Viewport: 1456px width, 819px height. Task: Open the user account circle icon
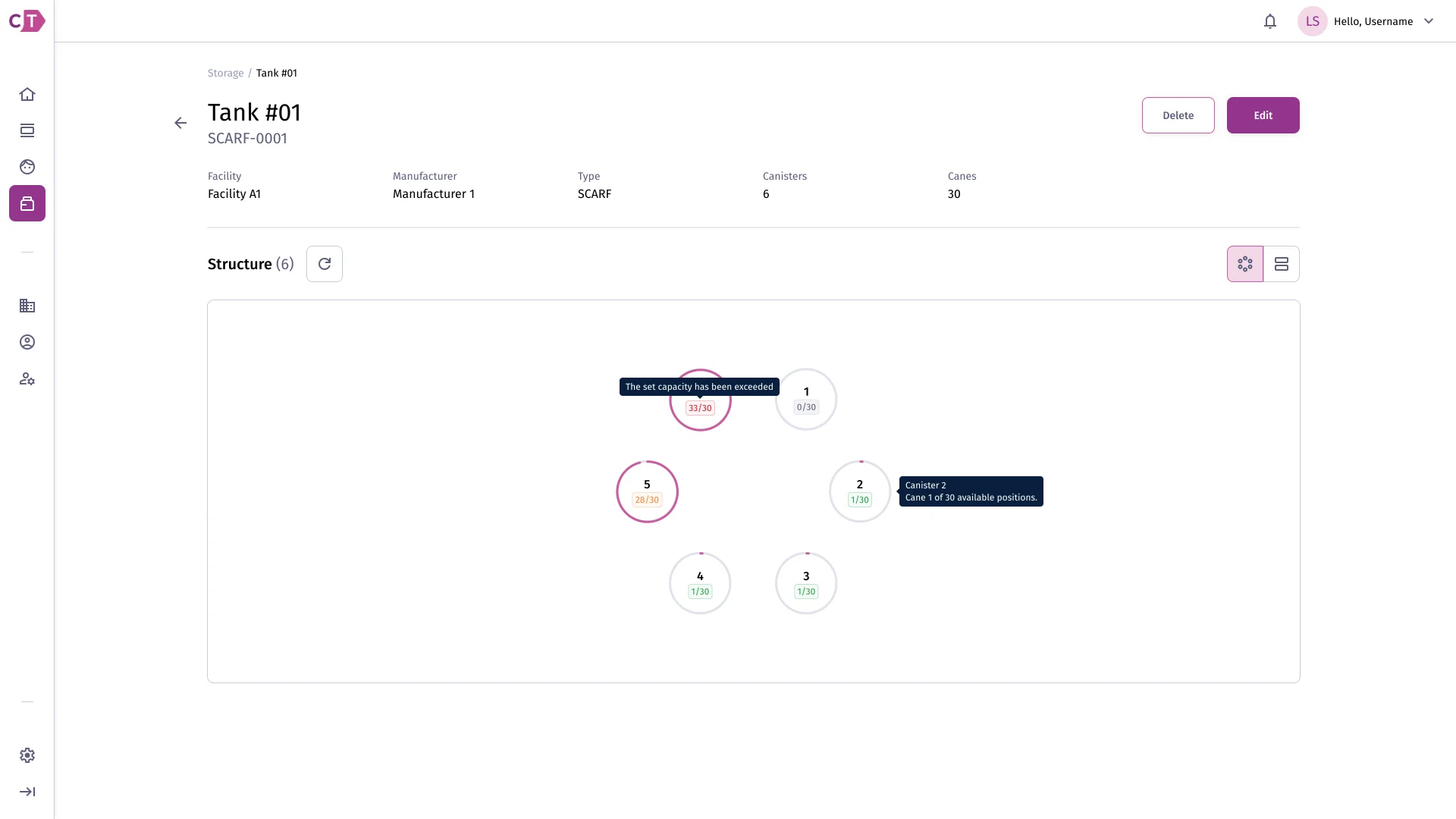point(27,342)
